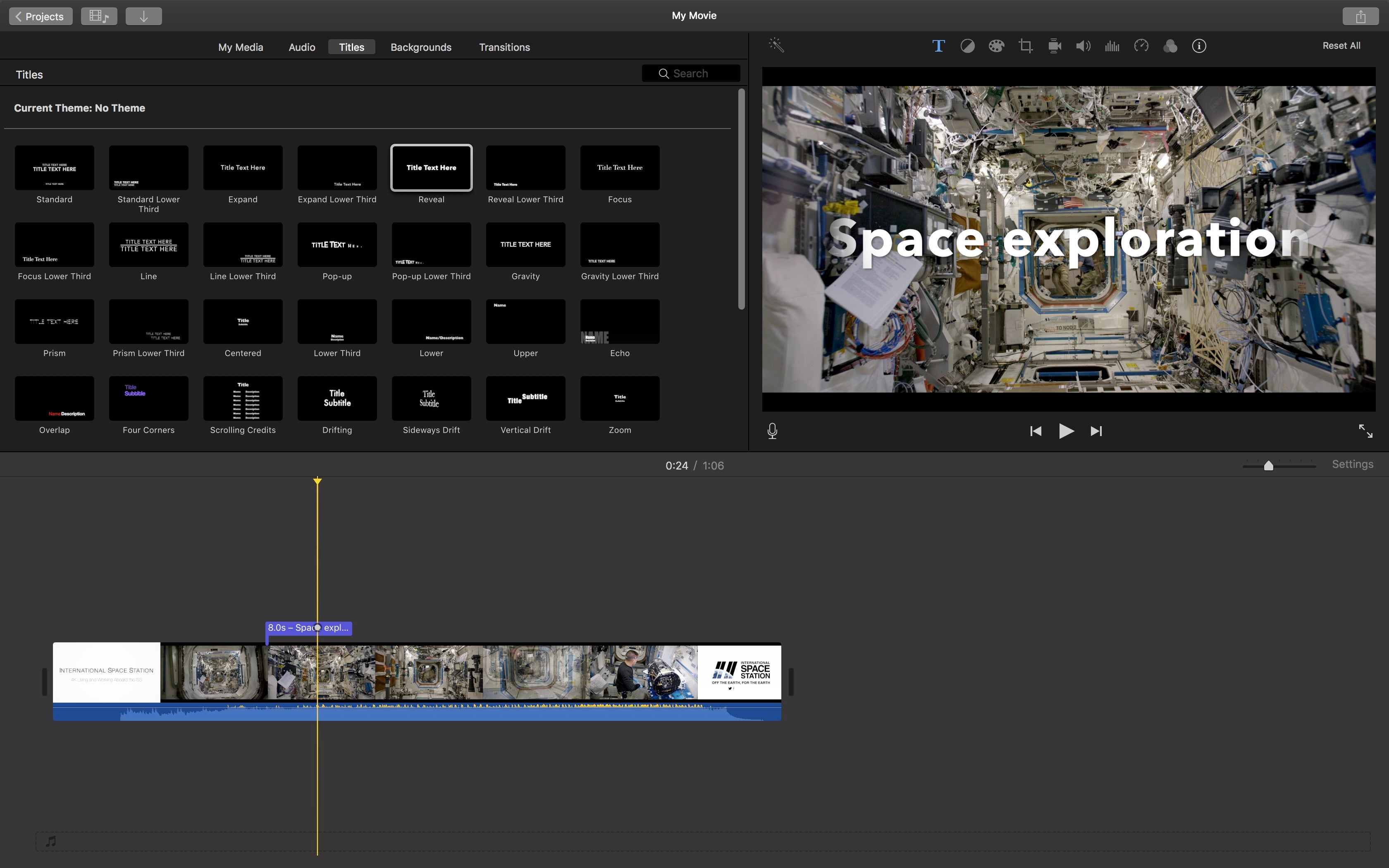This screenshot has height=868, width=1389.
Task: Click the Projects back button
Action: [40, 15]
